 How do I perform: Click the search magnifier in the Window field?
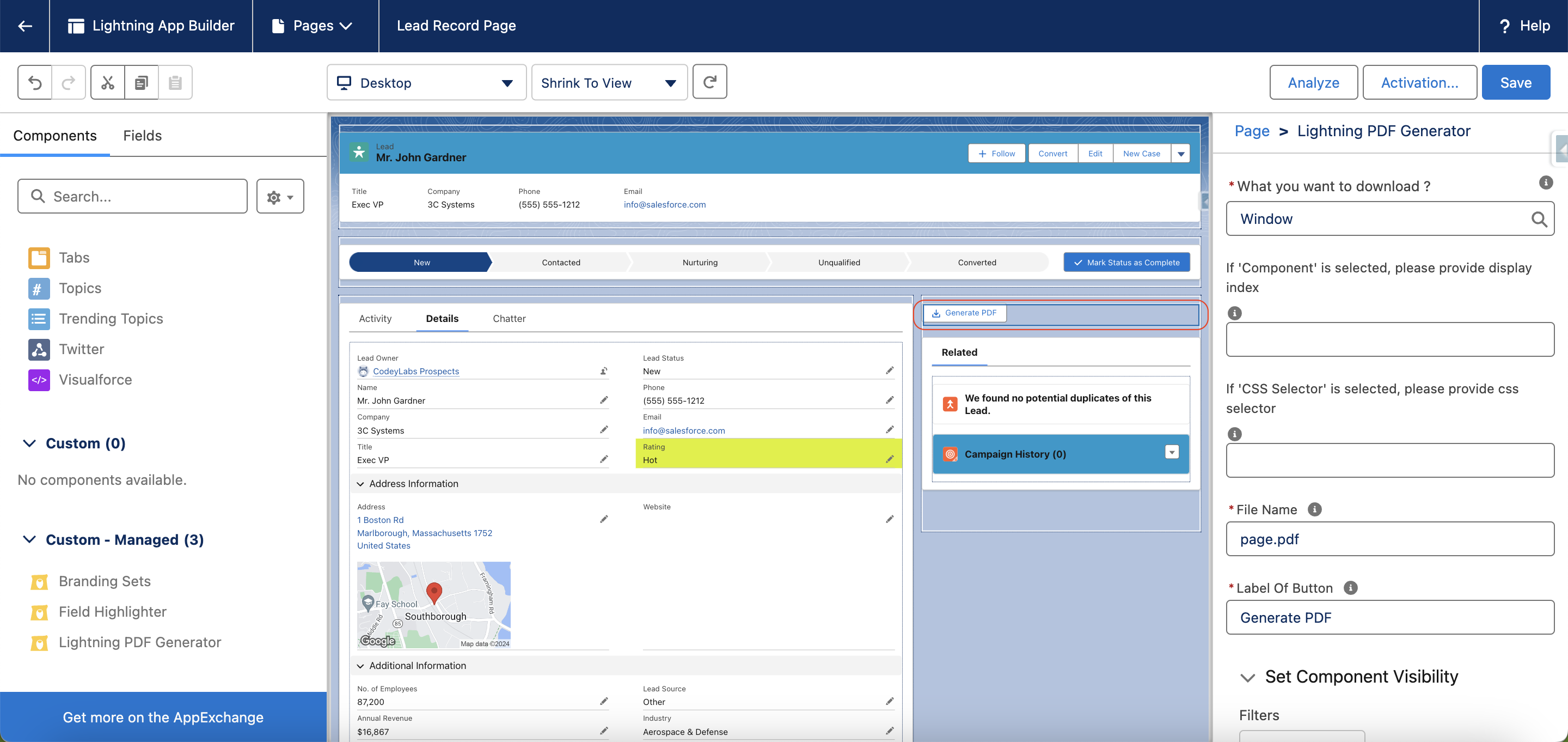(x=1538, y=218)
